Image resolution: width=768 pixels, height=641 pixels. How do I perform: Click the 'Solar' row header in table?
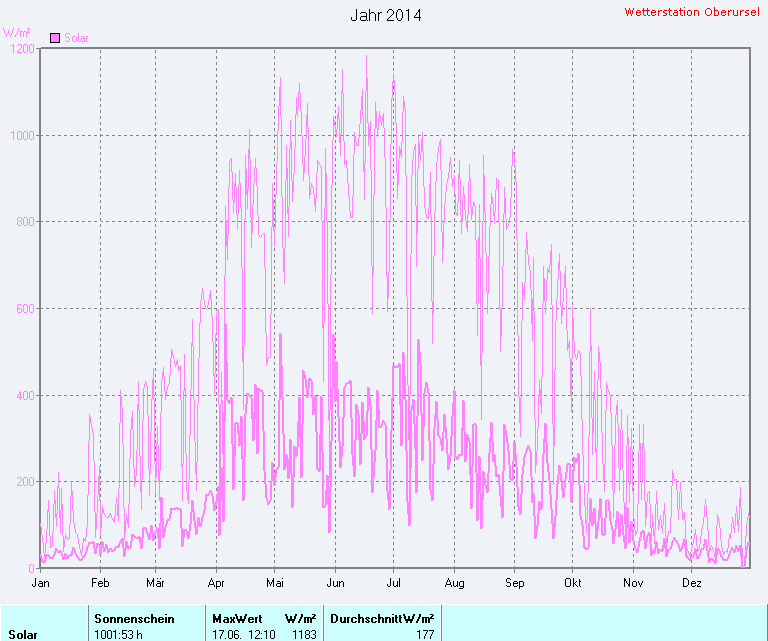(23, 635)
